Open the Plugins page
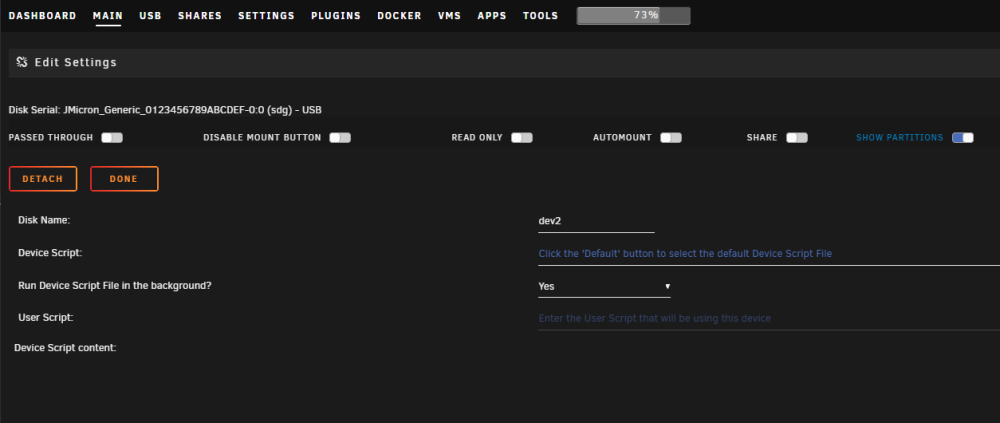This screenshot has height=423, width=1000. [336, 15]
